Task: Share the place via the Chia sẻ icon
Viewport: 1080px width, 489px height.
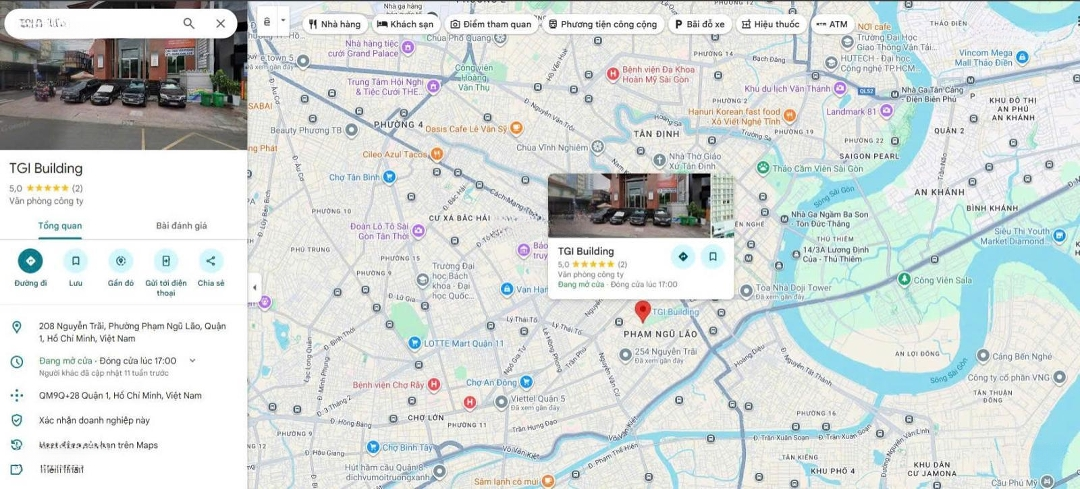Action: 211,261
